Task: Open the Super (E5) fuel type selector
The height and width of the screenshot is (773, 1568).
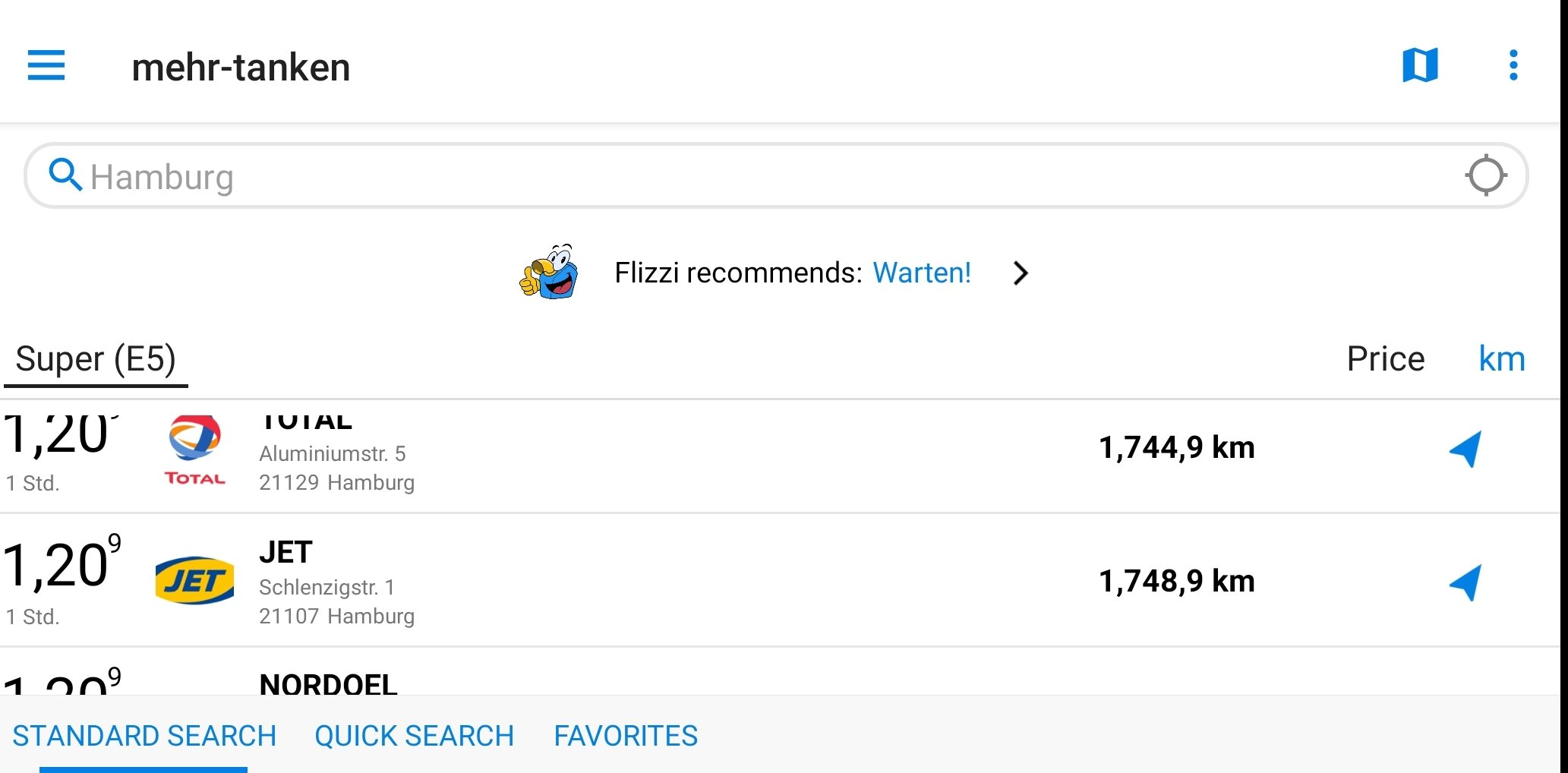Action: point(96,359)
